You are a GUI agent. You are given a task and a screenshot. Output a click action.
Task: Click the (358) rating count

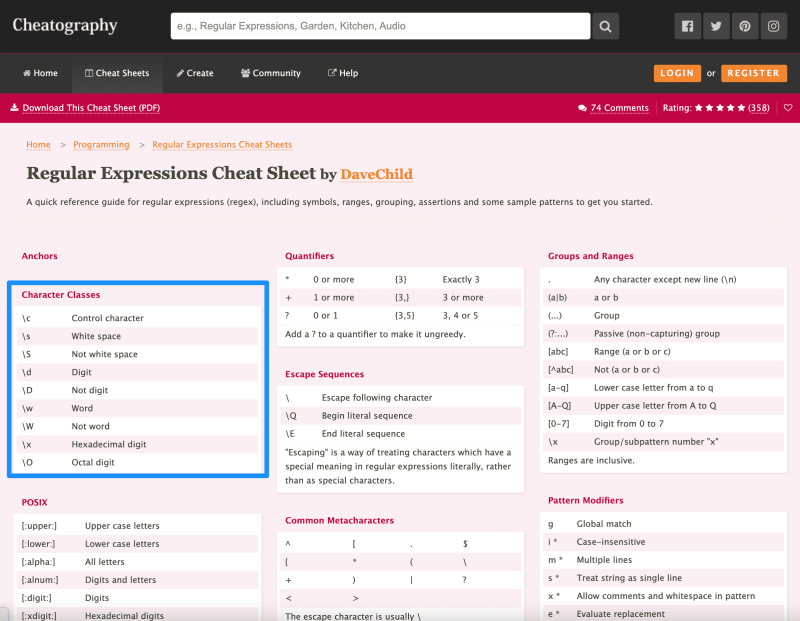pos(759,108)
